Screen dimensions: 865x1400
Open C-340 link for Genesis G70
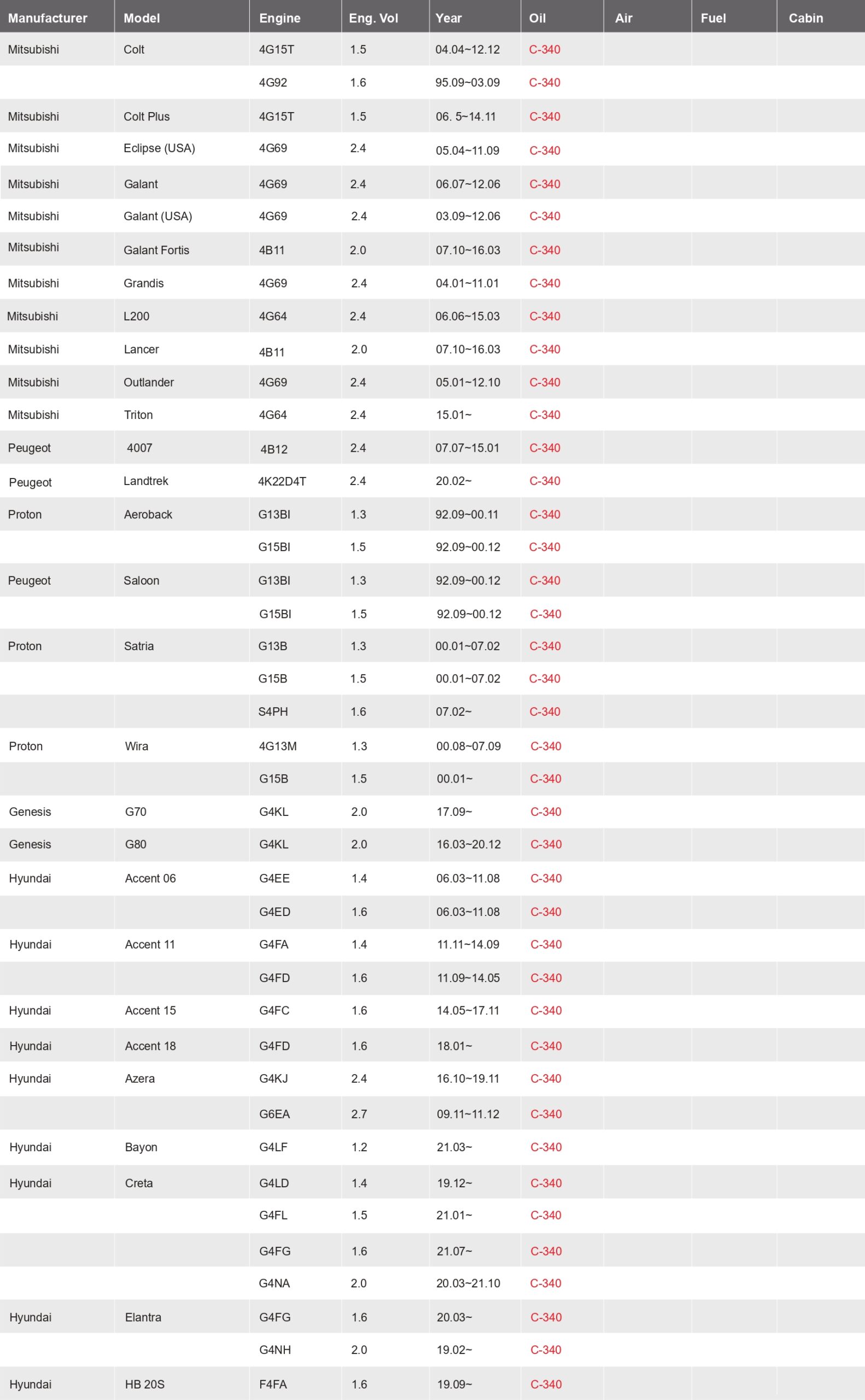pyautogui.click(x=546, y=812)
